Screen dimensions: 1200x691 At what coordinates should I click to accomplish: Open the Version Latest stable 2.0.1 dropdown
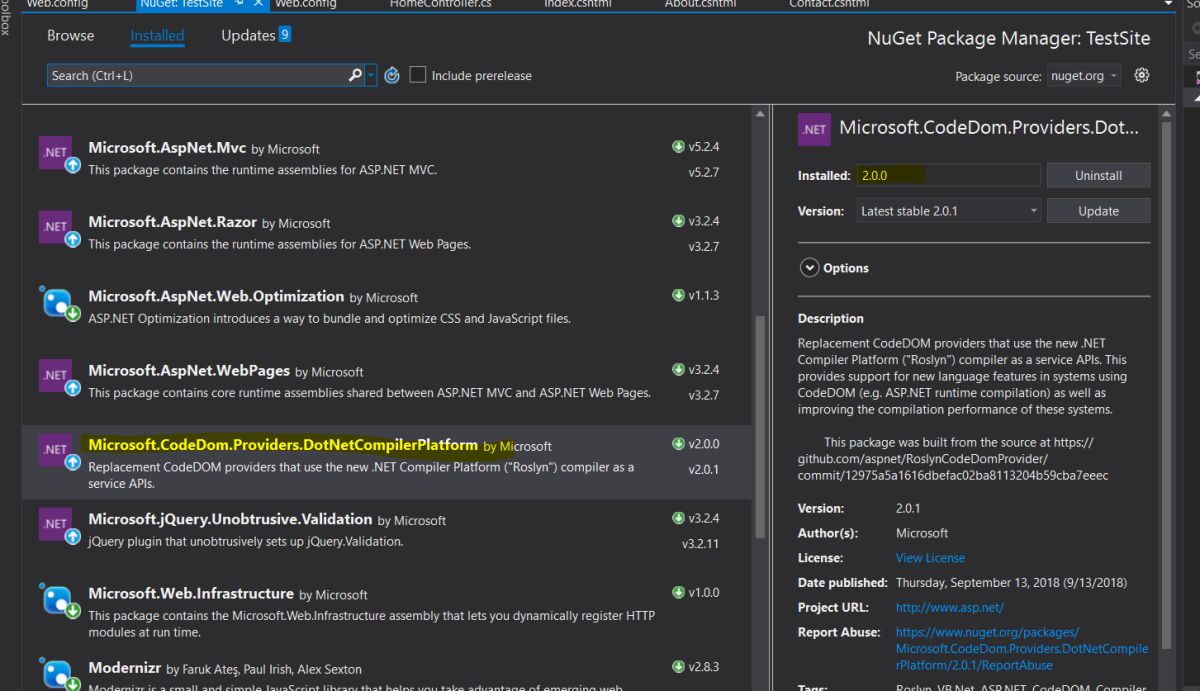point(948,211)
